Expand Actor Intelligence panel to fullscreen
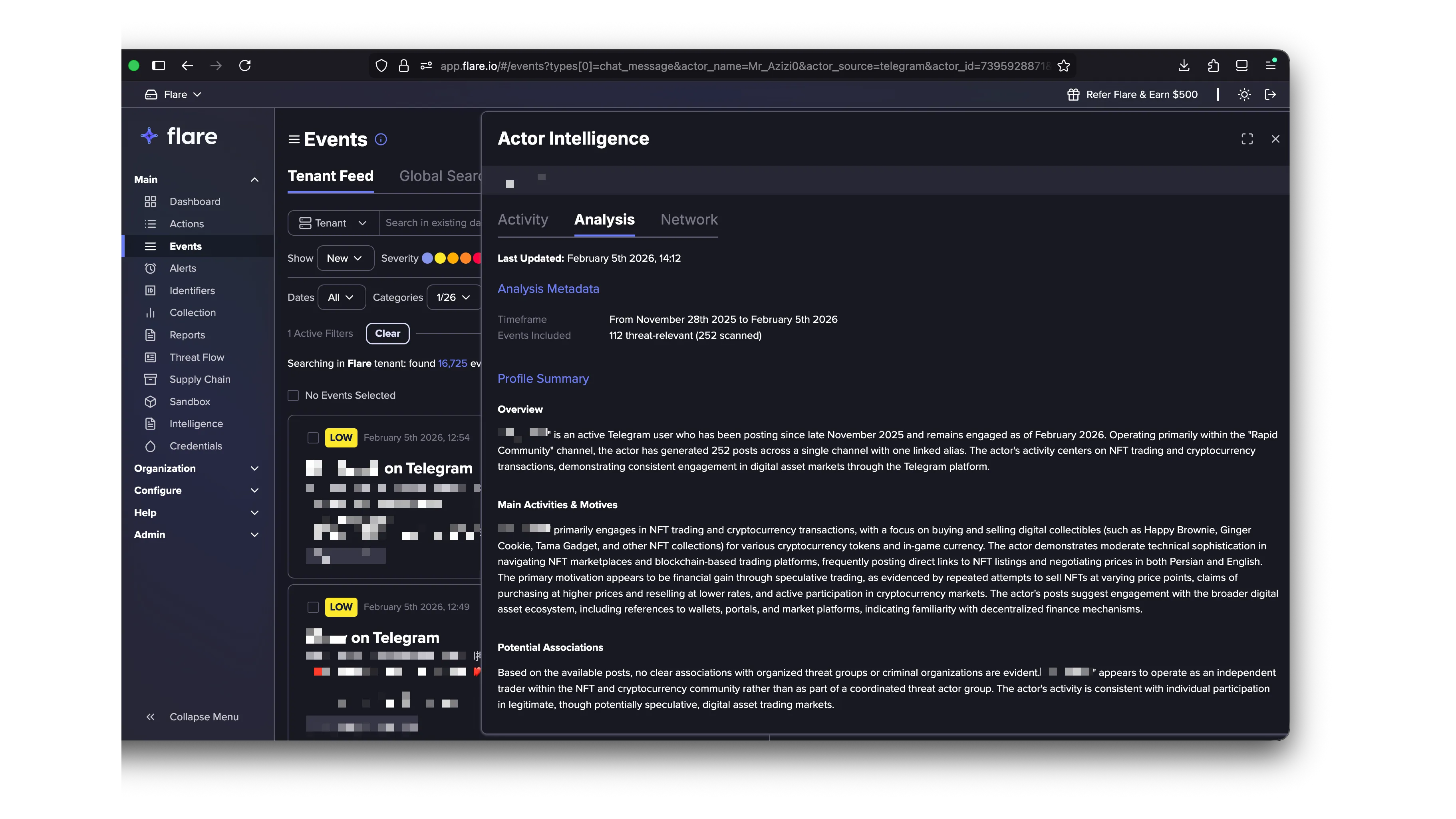Screen dimensions: 1456x819 point(1247,139)
